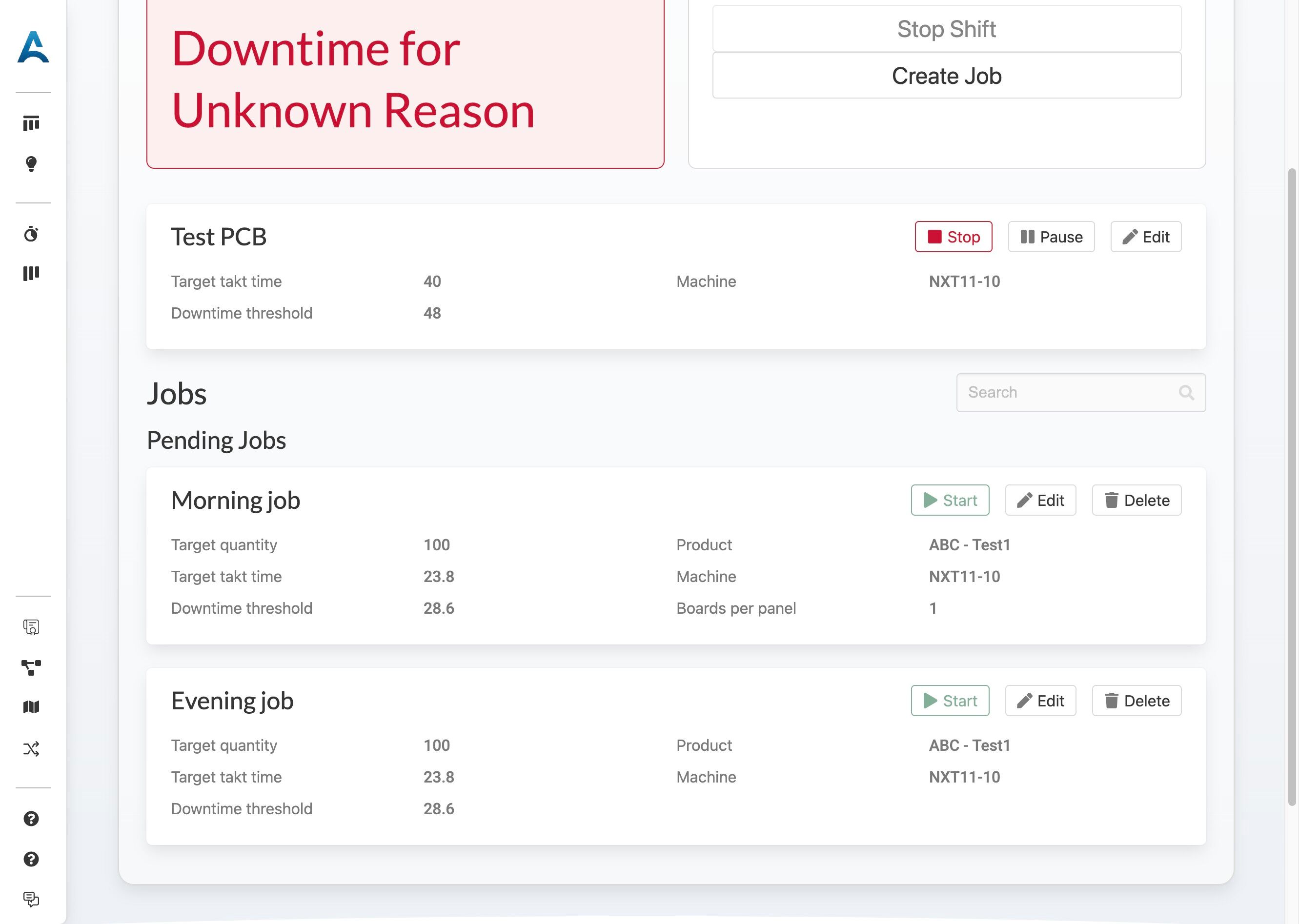Pause the Test PCB job

coord(1051,237)
